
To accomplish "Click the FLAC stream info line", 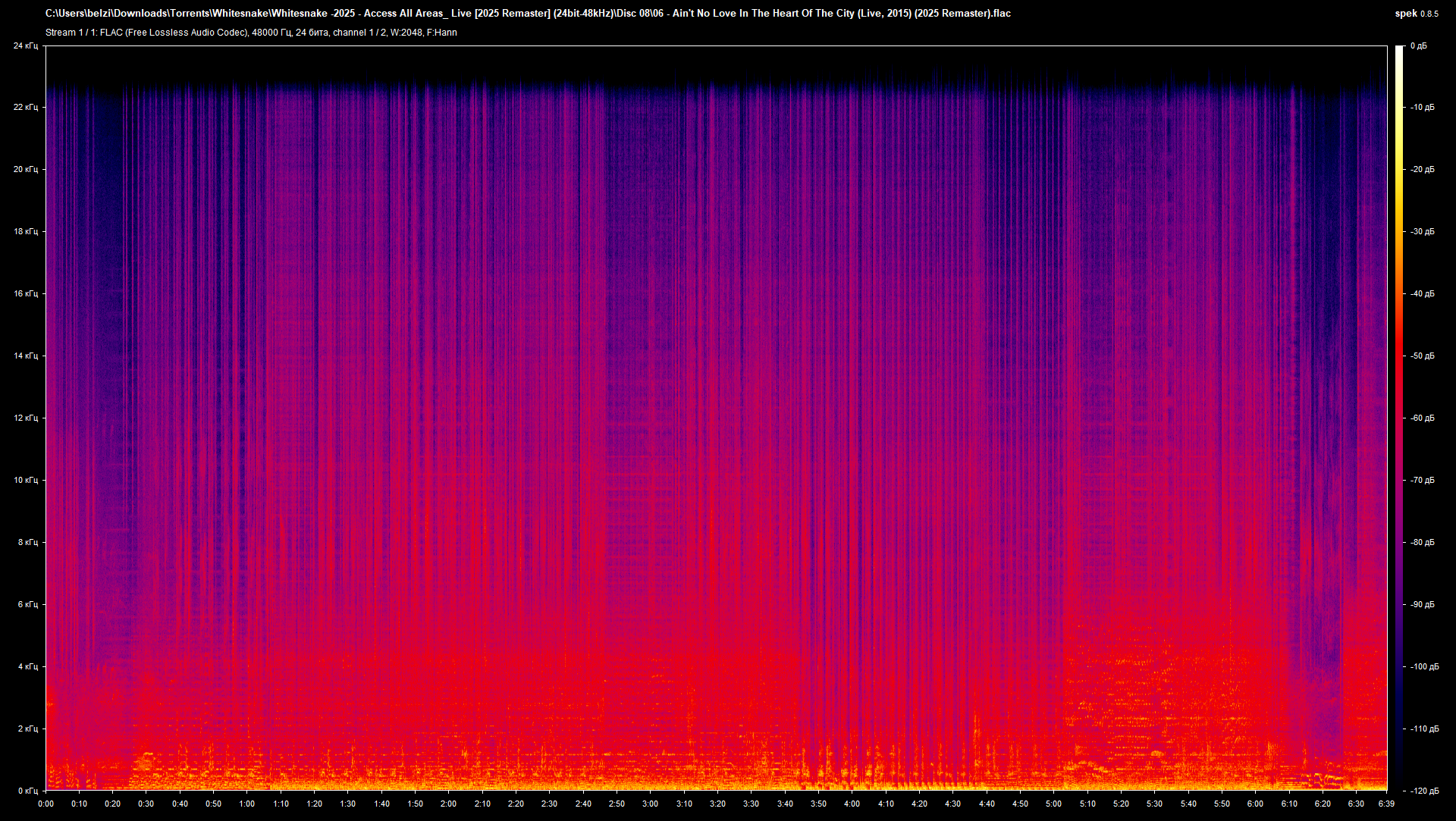I will (251, 33).
